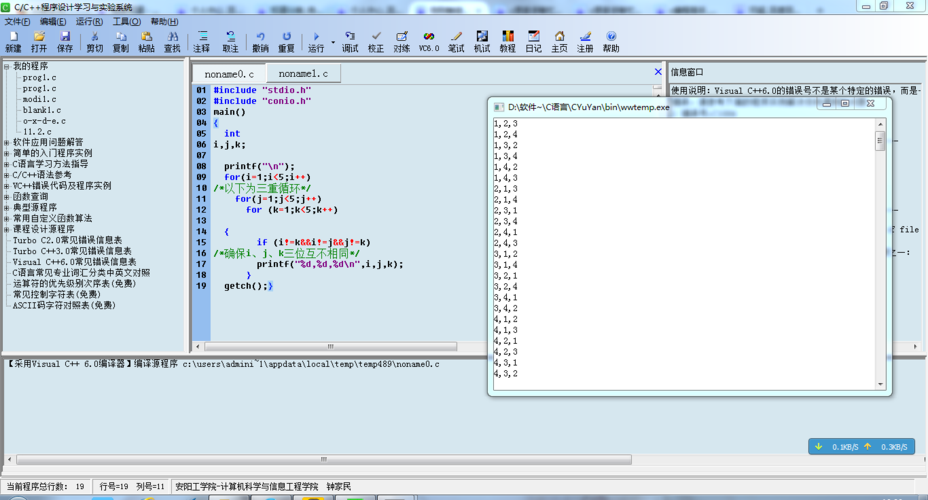Expand the 软件应用问题解答 node

[x=7, y=143]
